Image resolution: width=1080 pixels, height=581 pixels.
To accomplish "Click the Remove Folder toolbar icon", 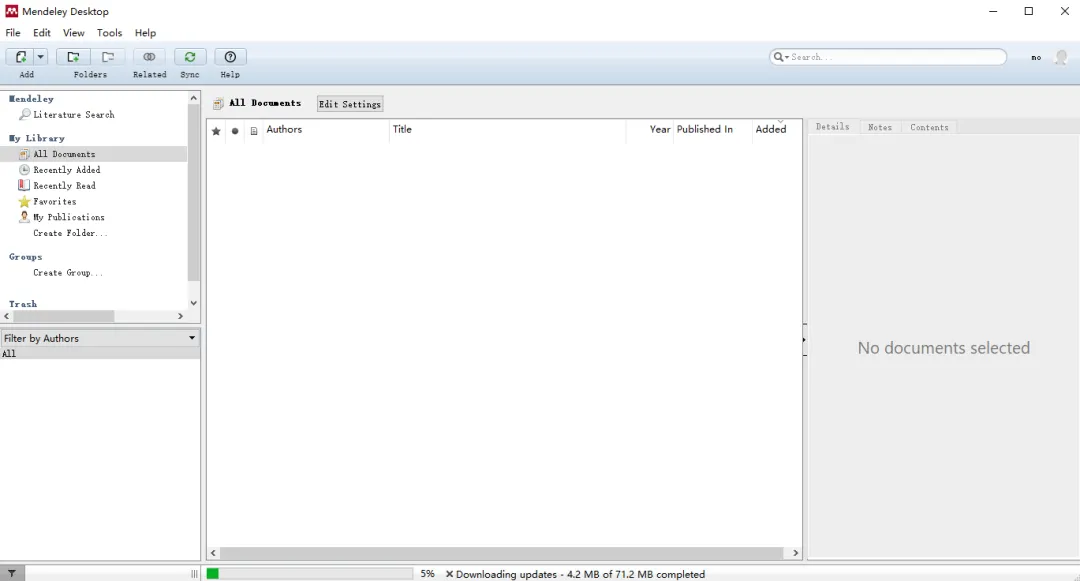I will (108, 57).
